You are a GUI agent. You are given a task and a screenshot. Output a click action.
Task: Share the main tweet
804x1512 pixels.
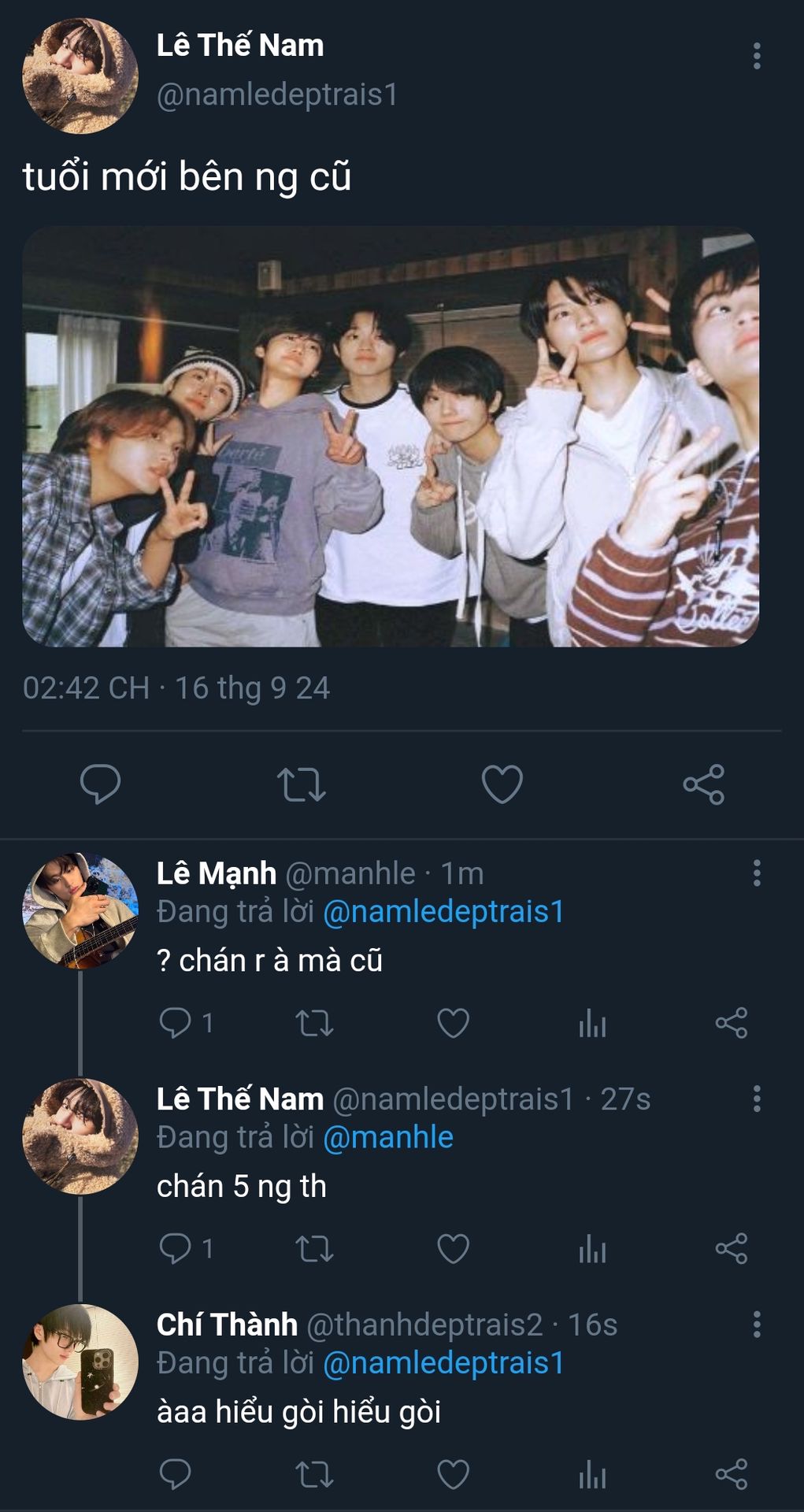tap(704, 784)
